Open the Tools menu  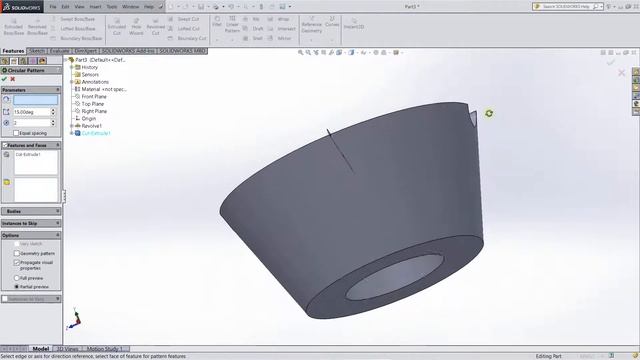111,7
